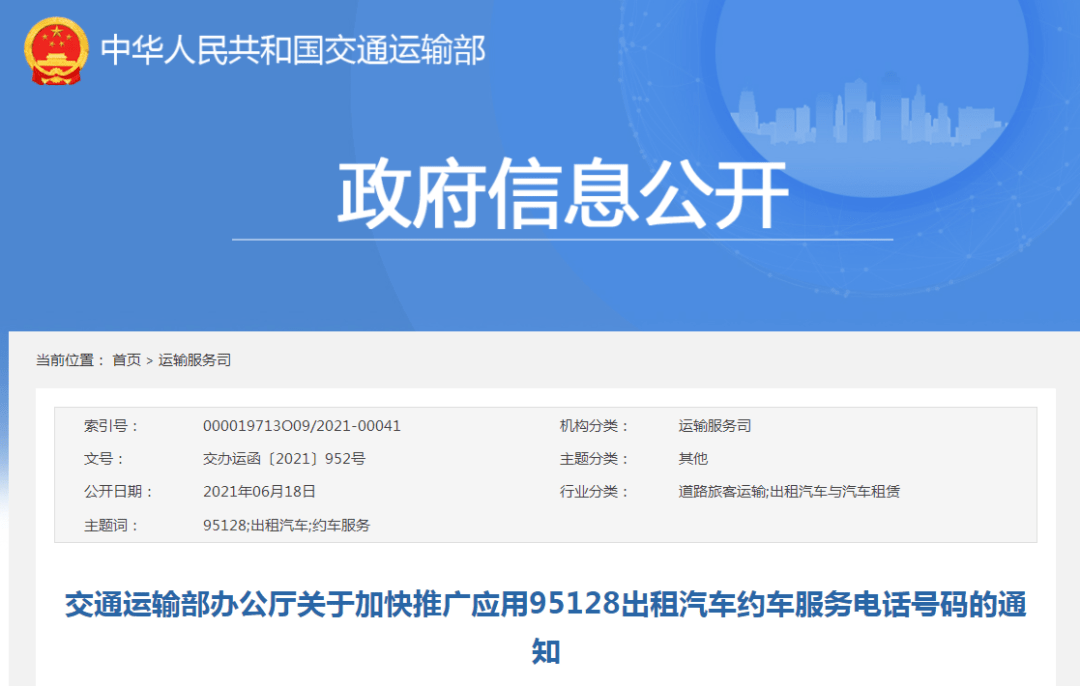Click the 行业分类 label
Viewport: 1080px width, 686px height.
coord(594,491)
